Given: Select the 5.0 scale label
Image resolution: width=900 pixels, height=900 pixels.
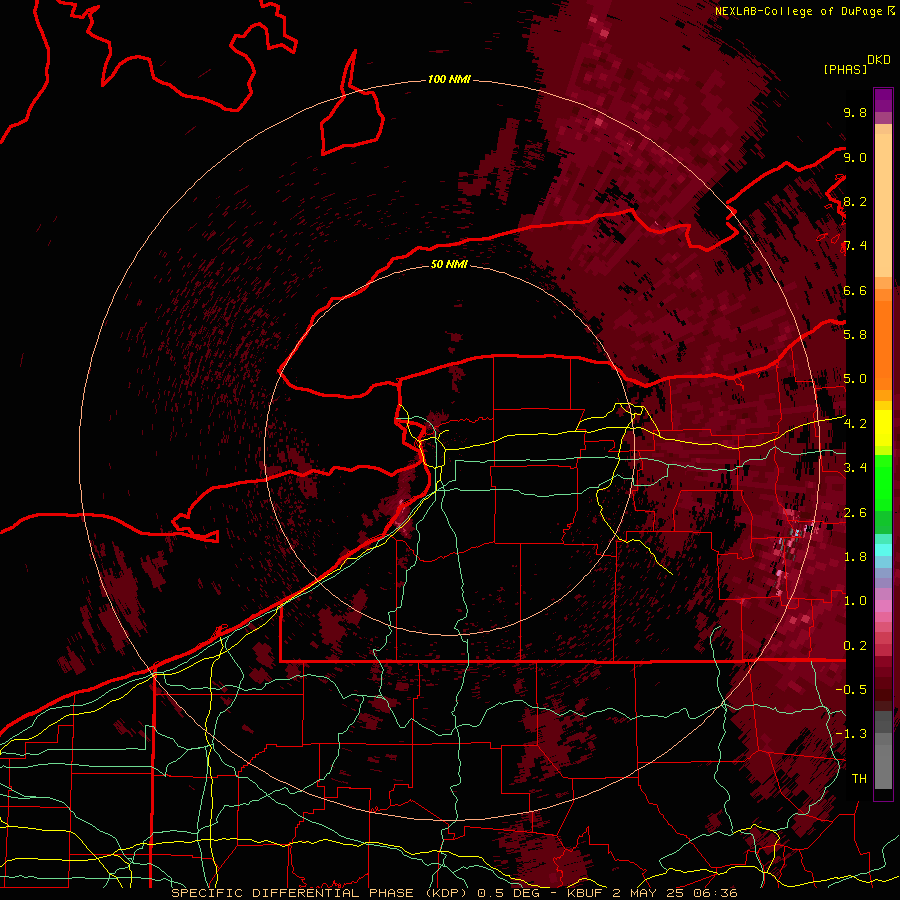Looking at the screenshot, I should coord(855,379).
